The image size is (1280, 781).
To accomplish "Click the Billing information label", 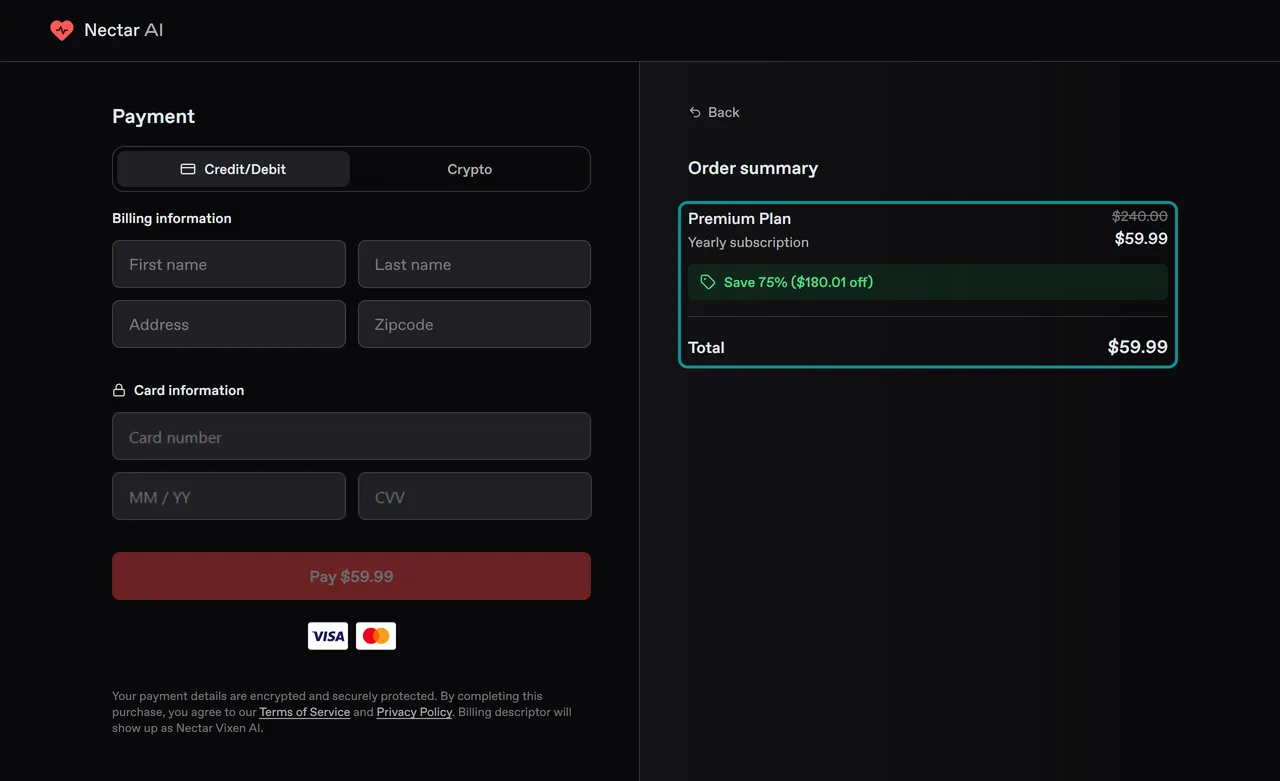I will click(x=172, y=218).
